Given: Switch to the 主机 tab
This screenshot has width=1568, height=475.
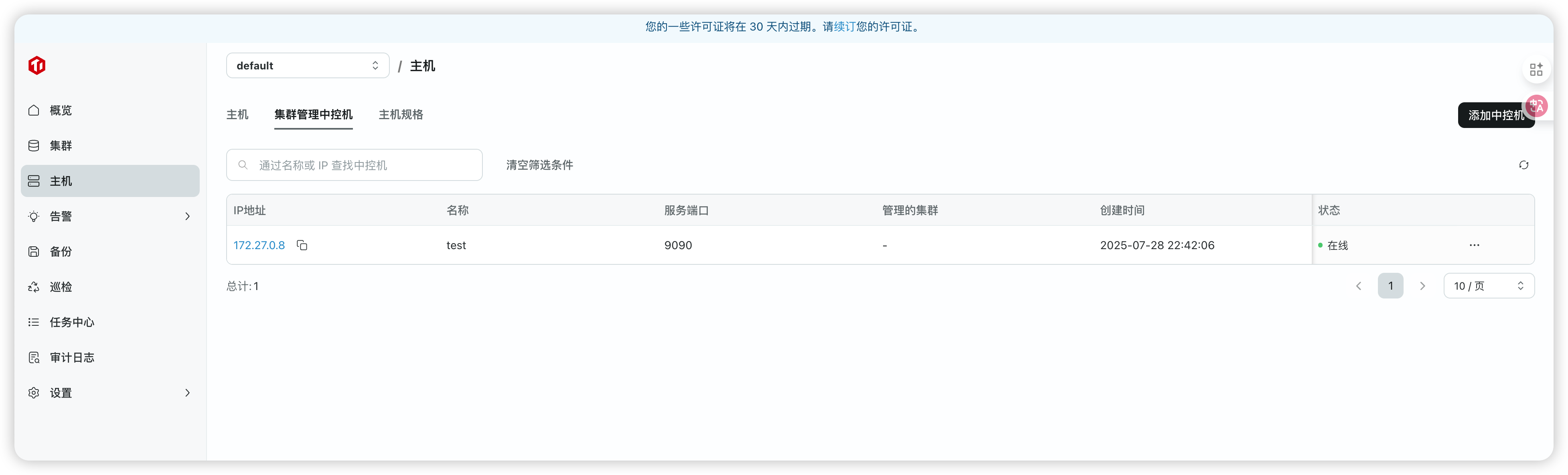Looking at the screenshot, I should tap(237, 114).
